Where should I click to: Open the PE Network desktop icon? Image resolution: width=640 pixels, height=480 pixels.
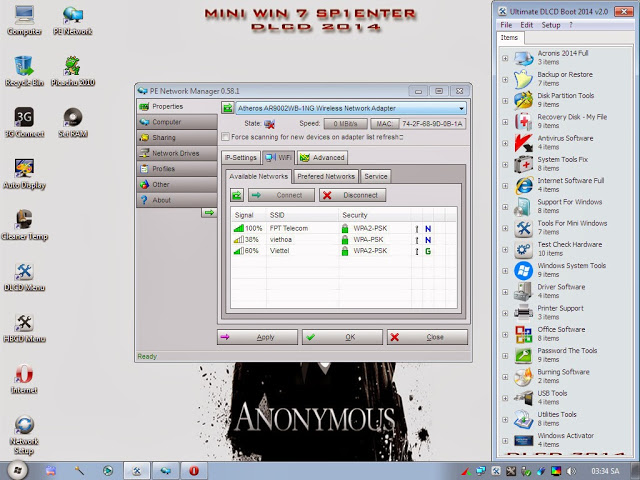pyautogui.click(x=73, y=20)
